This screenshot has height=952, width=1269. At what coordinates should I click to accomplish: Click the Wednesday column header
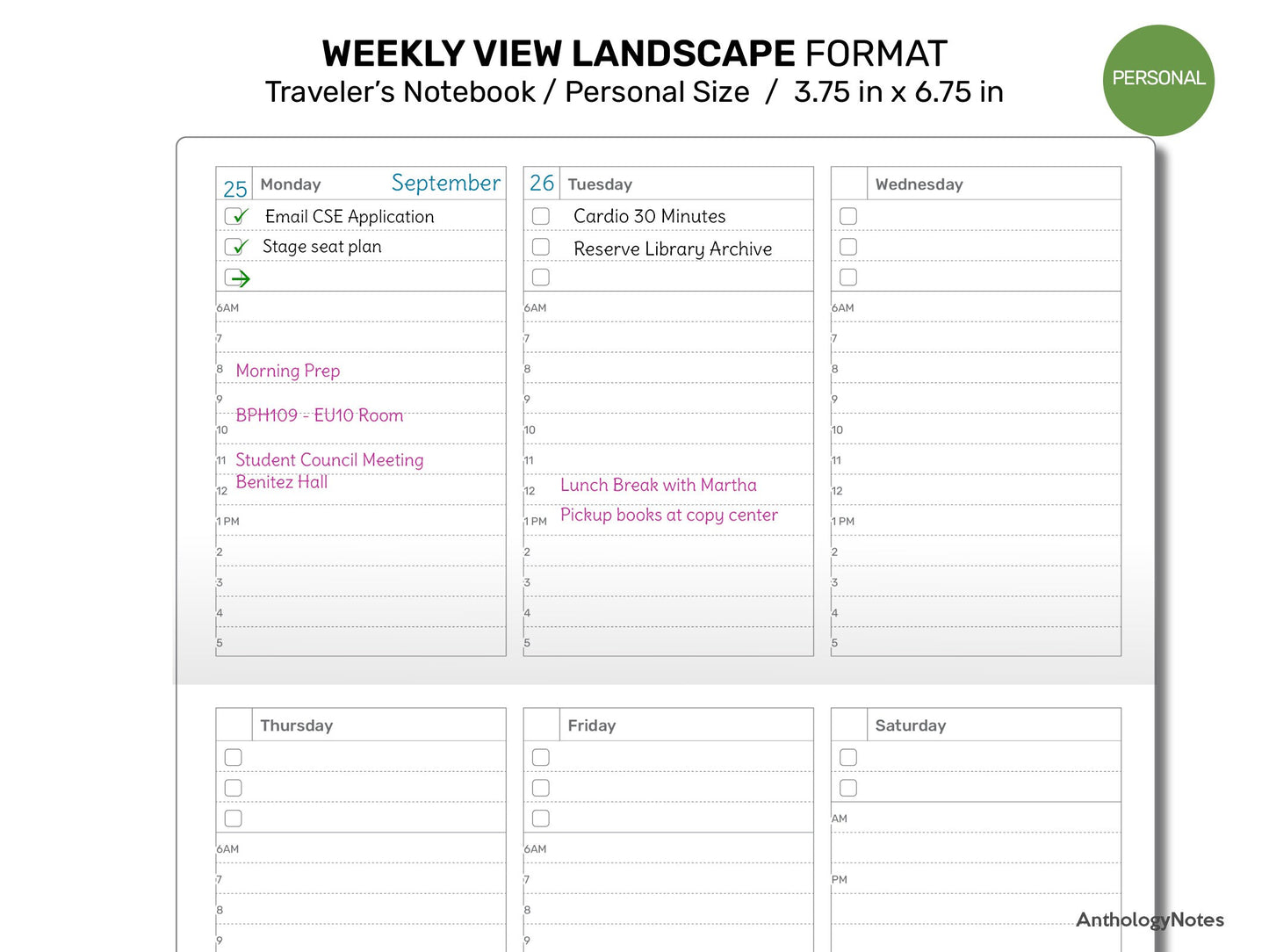point(919,184)
